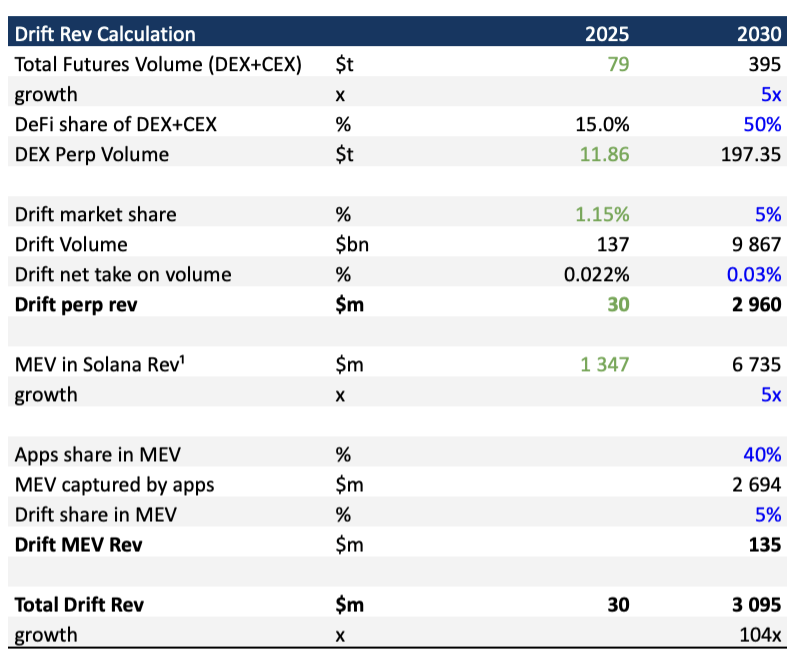Click the 2025 column header
804x662 pixels.
click(607, 34)
